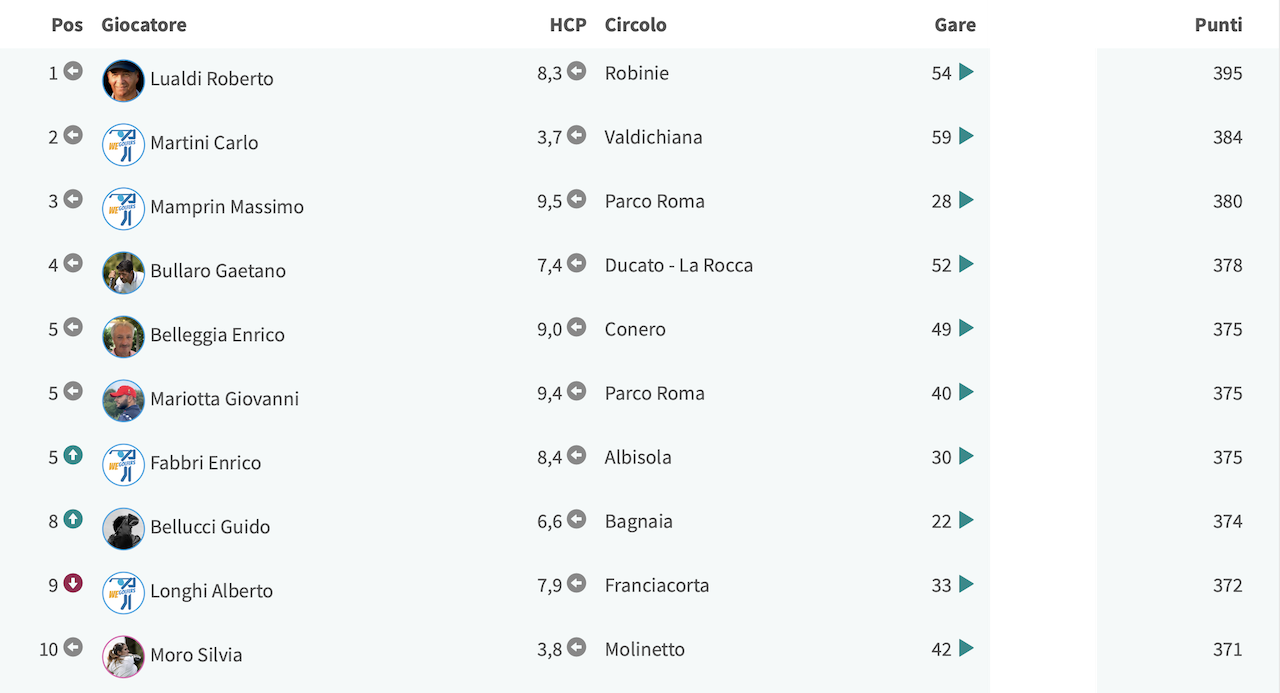1280x693 pixels.
Task: Expand Martini Carlo's 59 gare arrow
Action: [966, 136]
